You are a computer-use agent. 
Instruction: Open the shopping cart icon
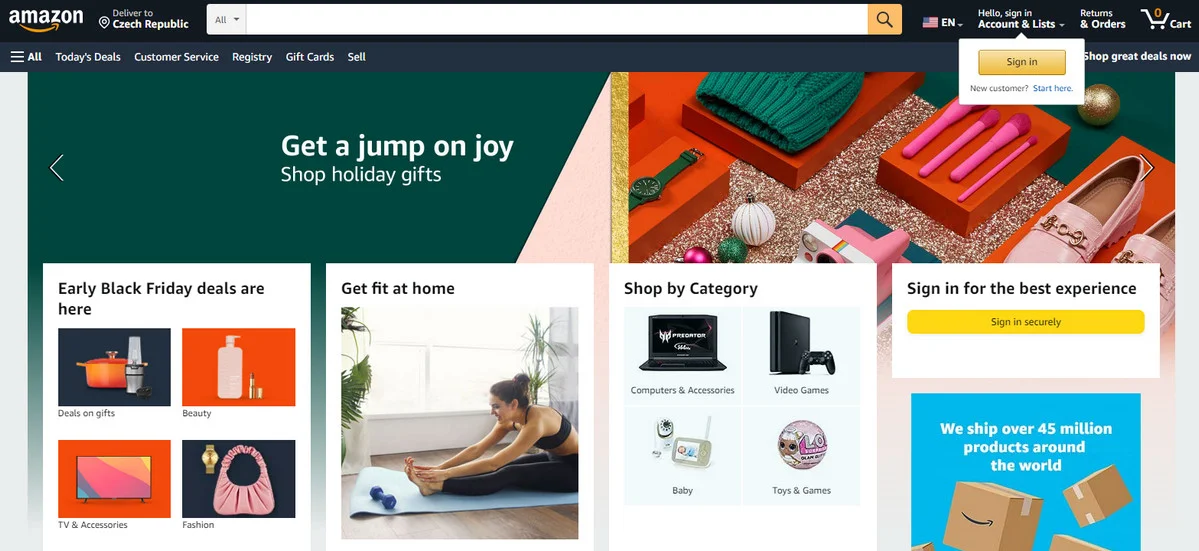(x=1165, y=19)
